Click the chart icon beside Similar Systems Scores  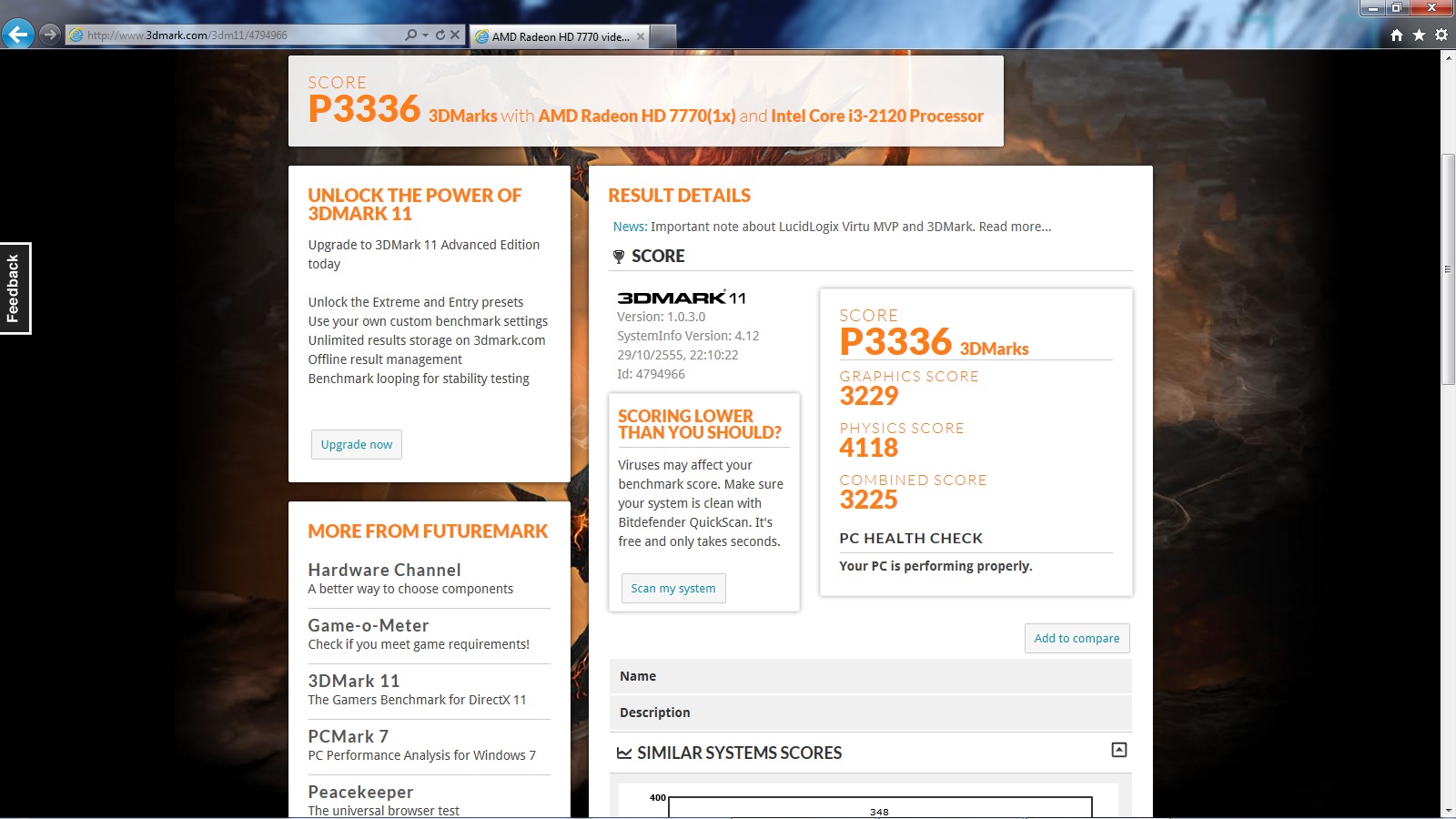(x=624, y=753)
